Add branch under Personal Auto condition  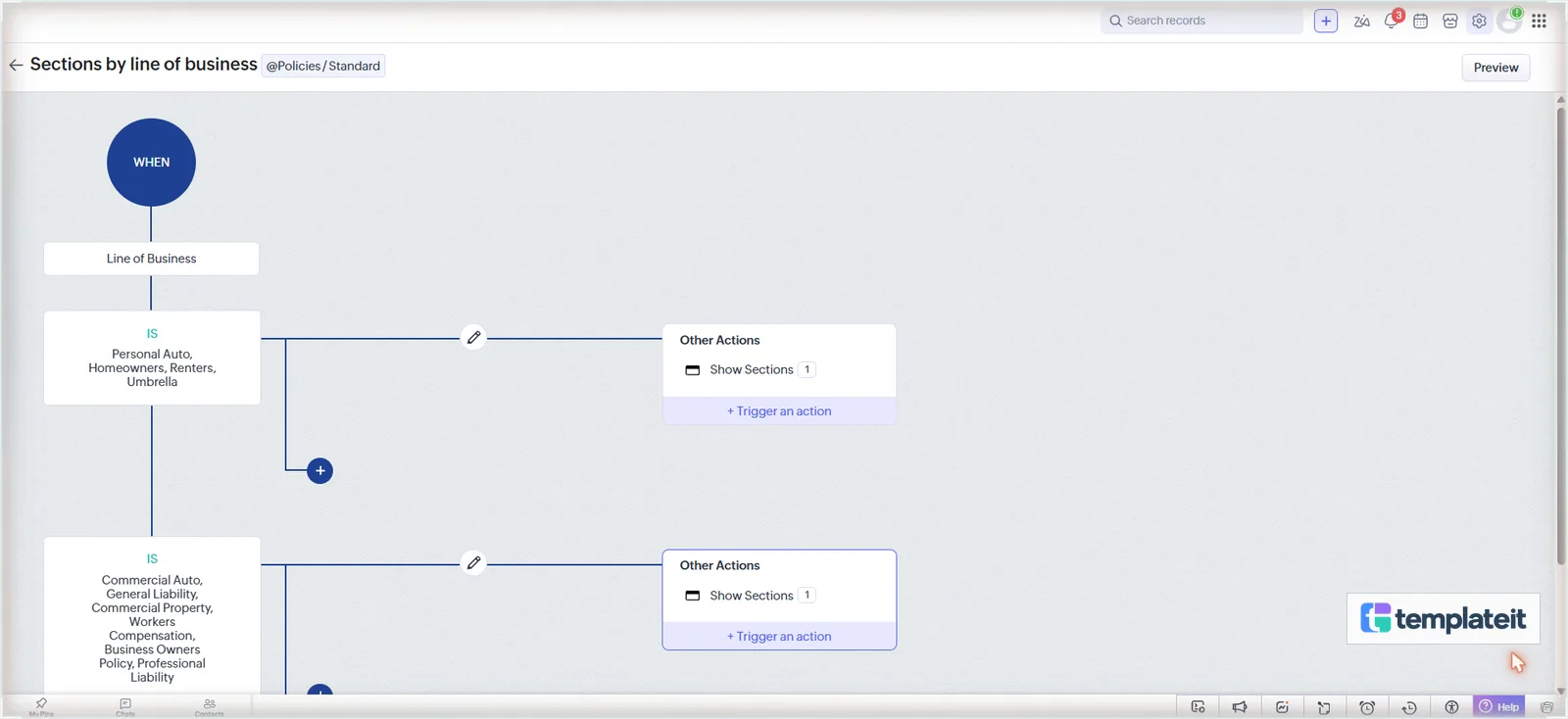pos(319,471)
